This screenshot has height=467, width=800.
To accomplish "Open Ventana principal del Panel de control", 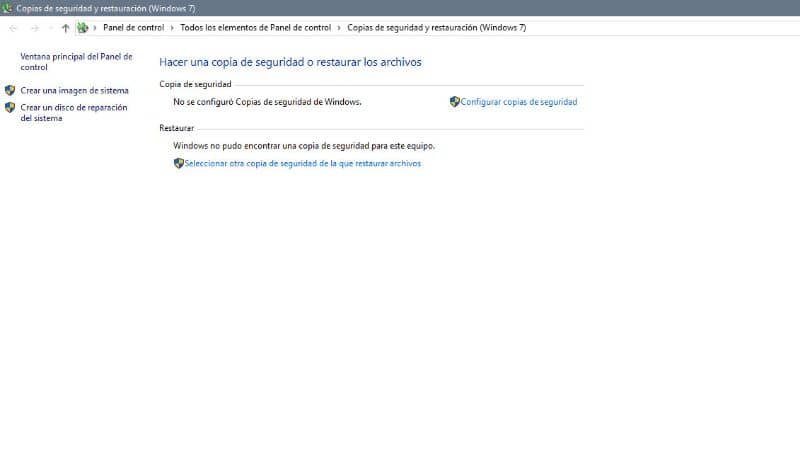I will [x=76, y=62].
